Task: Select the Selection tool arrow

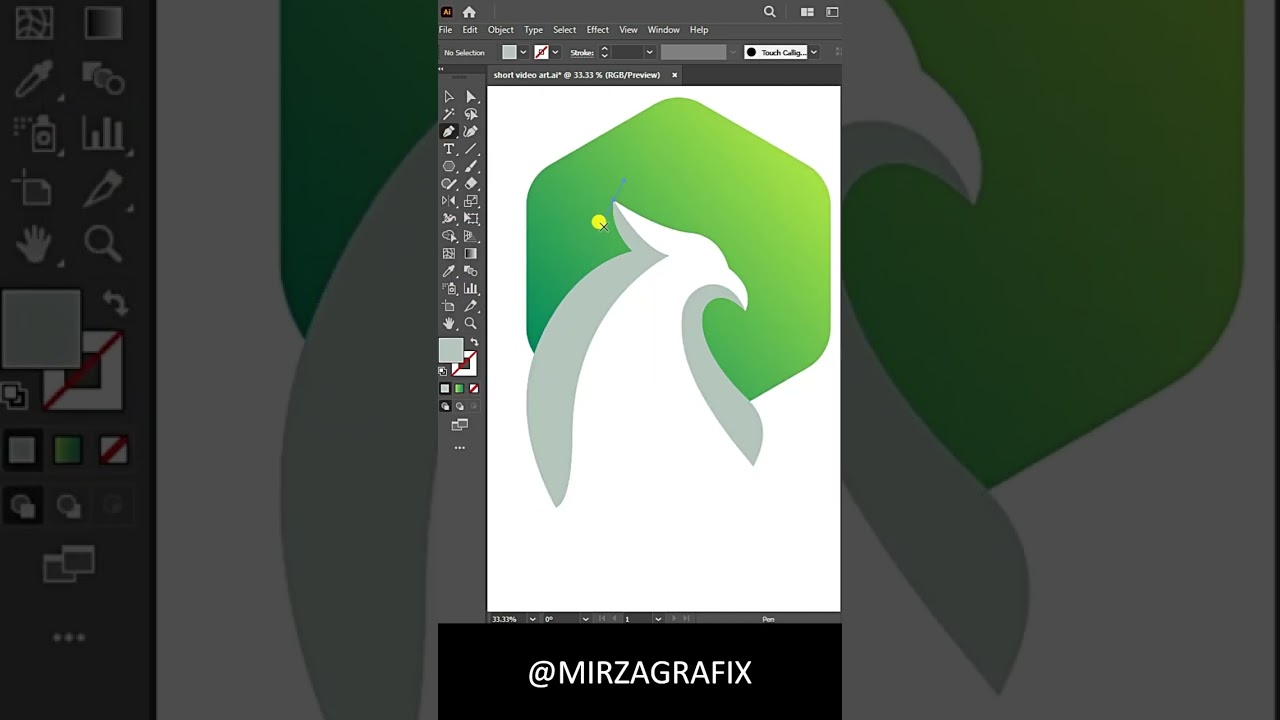Action: tap(449, 97)
